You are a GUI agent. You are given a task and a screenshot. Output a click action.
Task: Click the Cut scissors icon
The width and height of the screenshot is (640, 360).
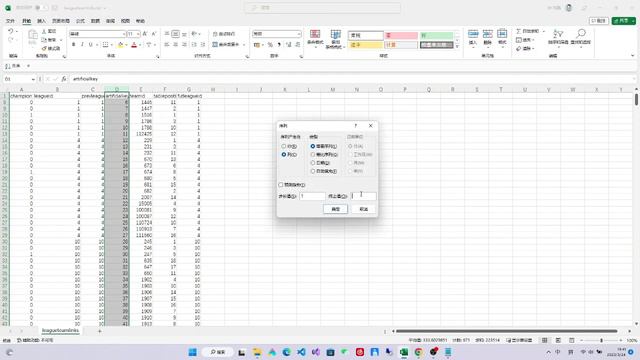44,31
